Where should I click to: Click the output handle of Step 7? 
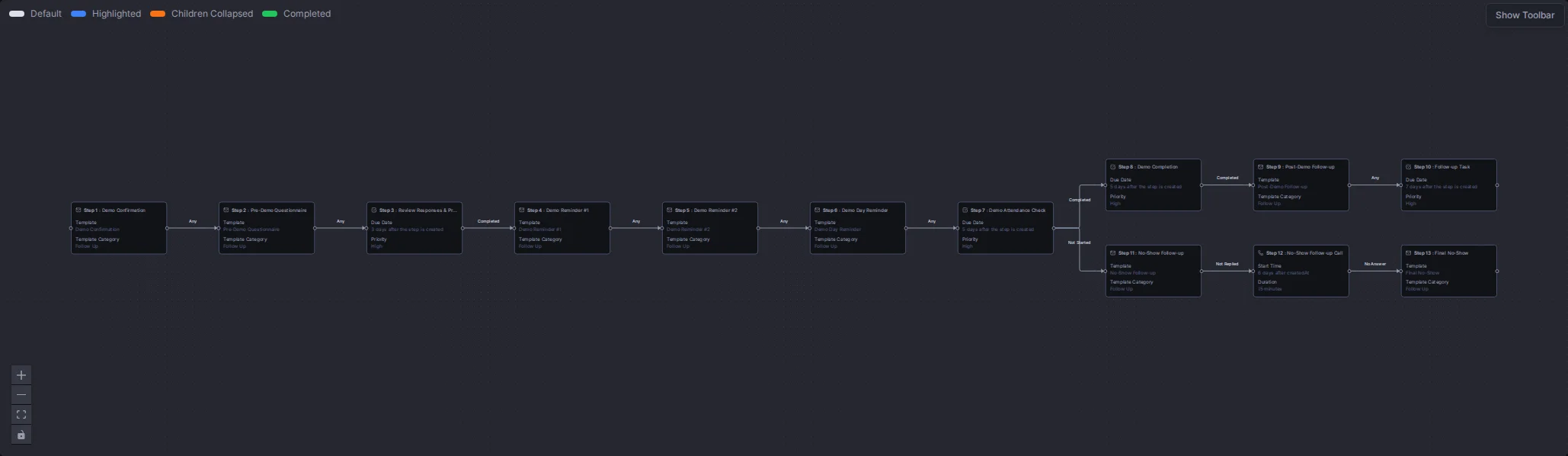[x=1054, y=228]
